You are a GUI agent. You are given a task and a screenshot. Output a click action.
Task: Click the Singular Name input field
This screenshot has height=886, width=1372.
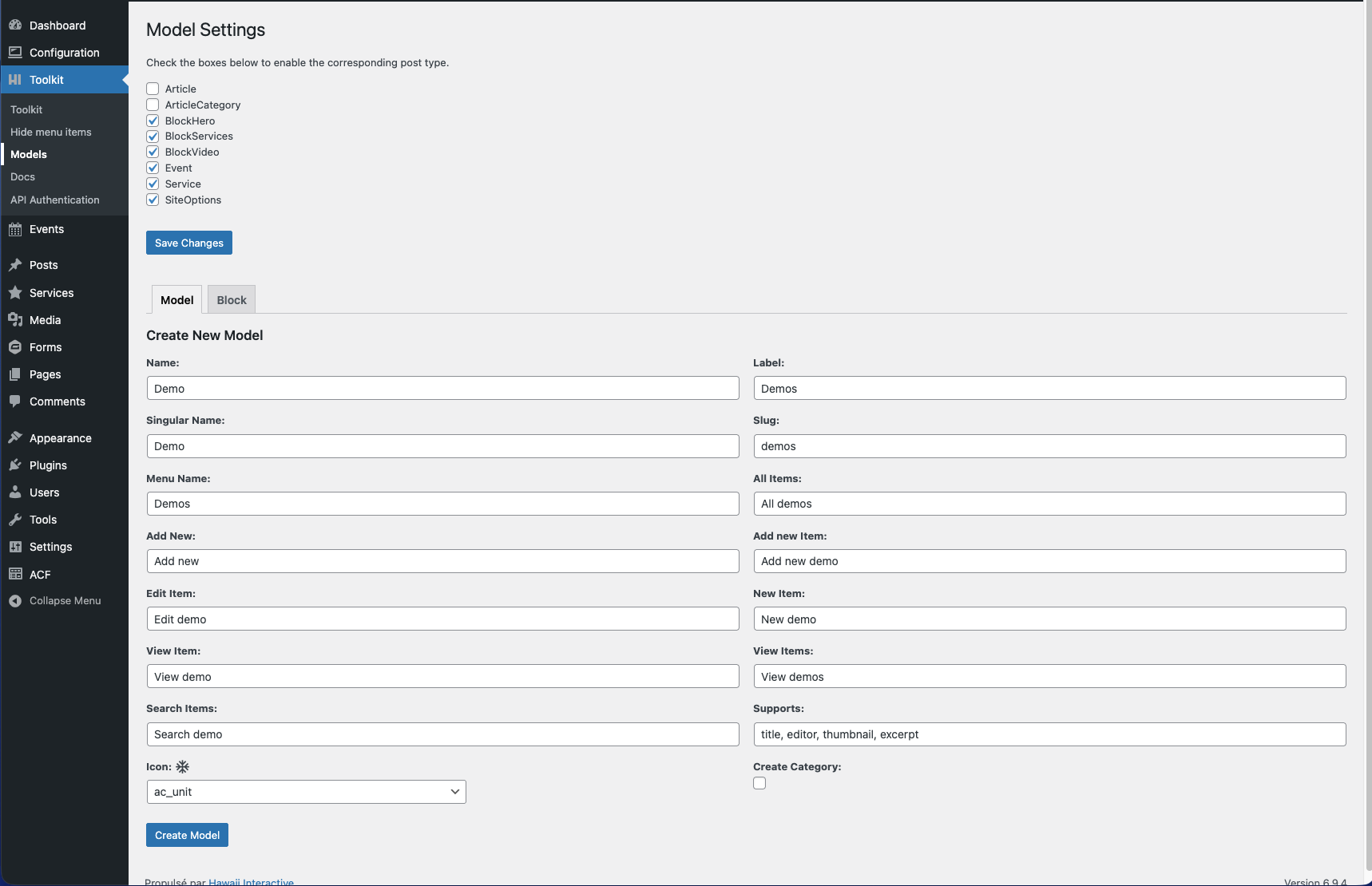point(443,446)
